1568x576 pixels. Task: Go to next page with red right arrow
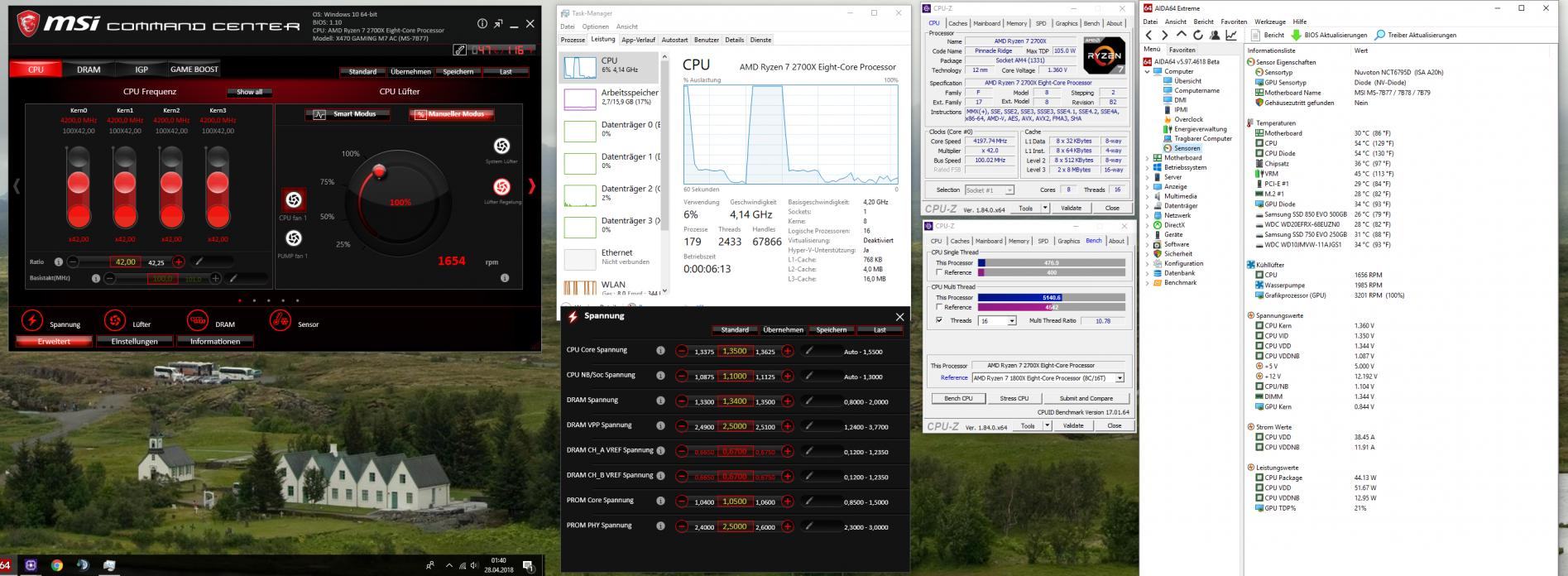point(531,186)
